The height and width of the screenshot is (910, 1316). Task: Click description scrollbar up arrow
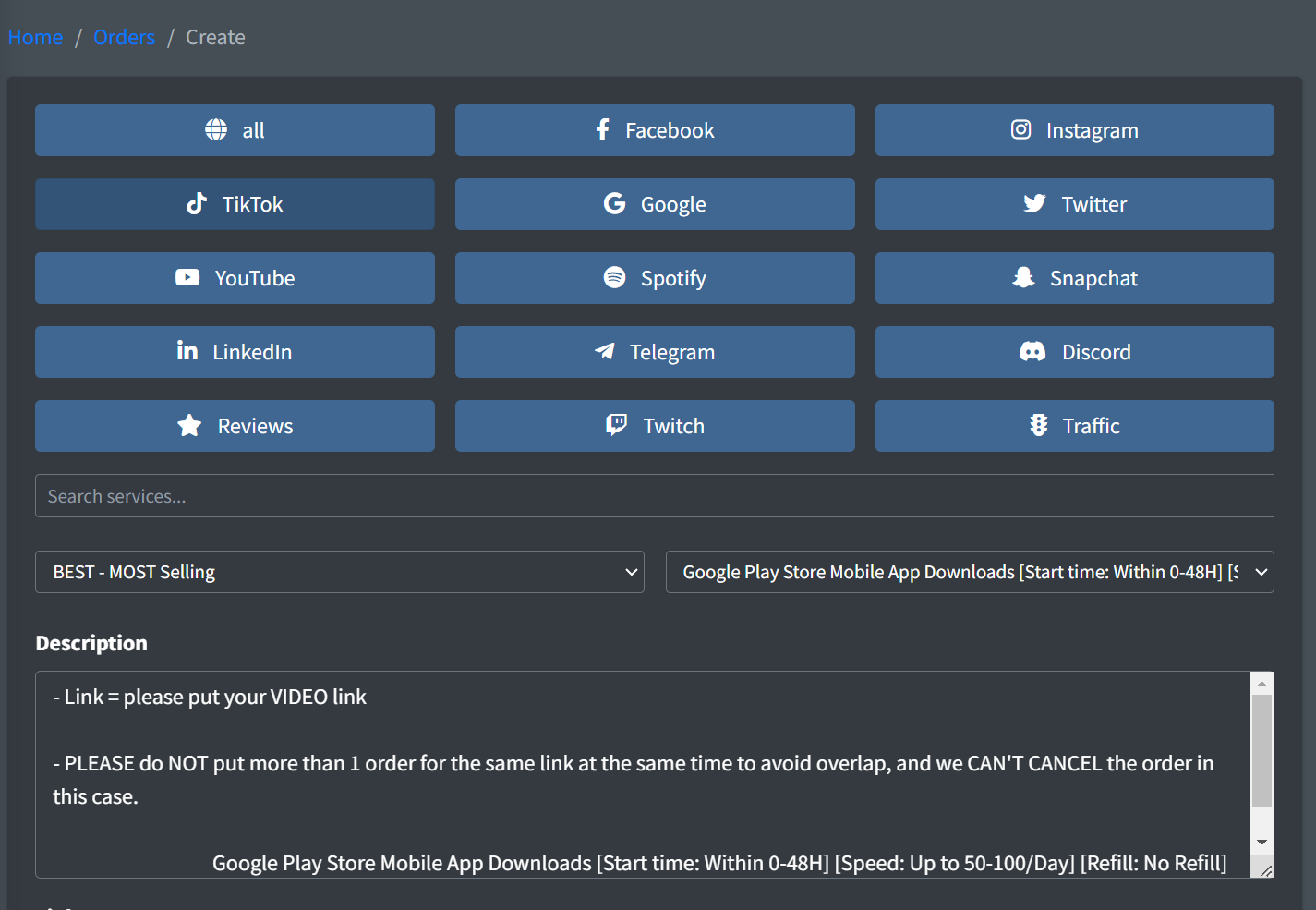coord(1262,684)
